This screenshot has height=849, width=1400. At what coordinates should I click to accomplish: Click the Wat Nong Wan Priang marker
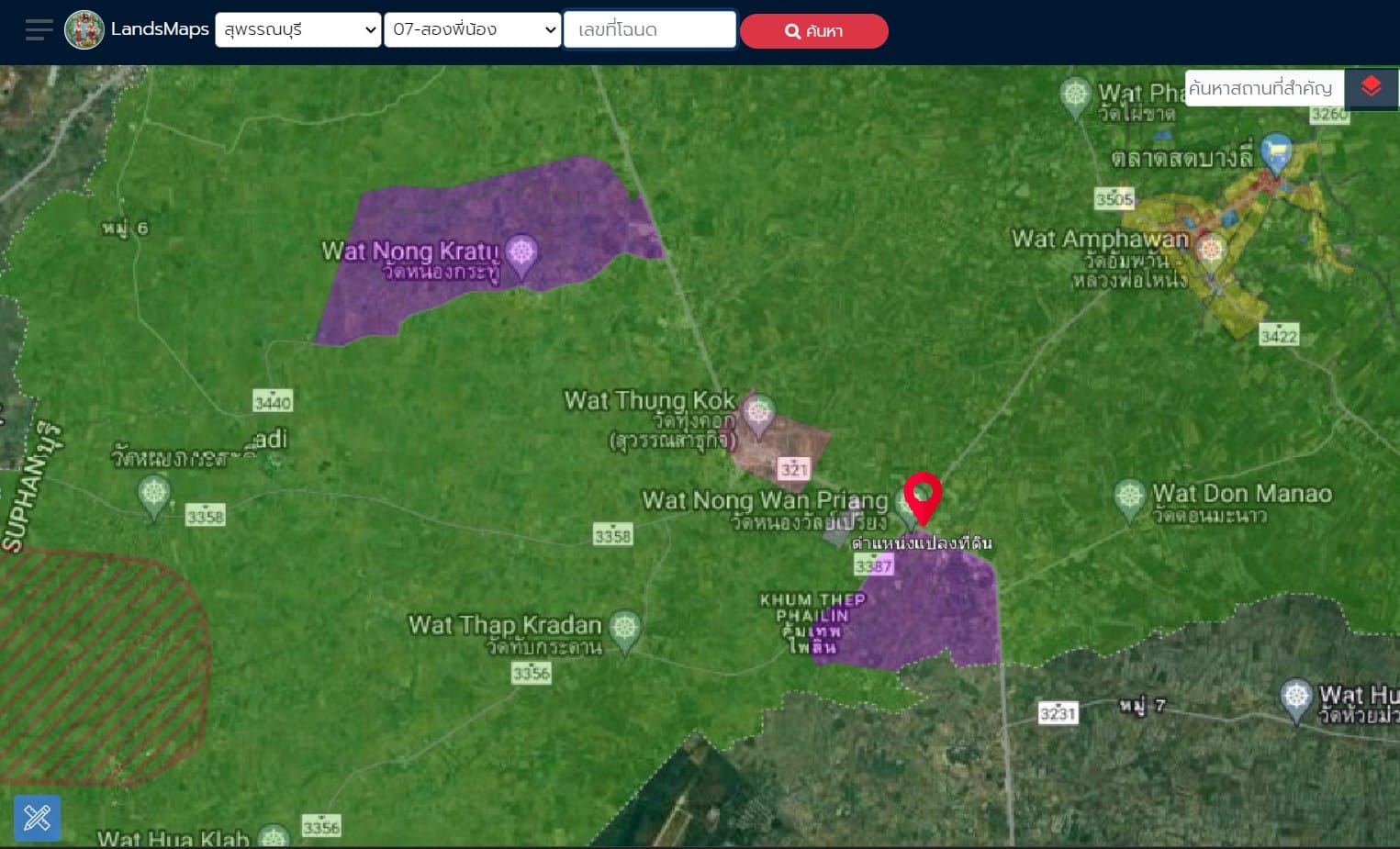click(x=901, y=507)
